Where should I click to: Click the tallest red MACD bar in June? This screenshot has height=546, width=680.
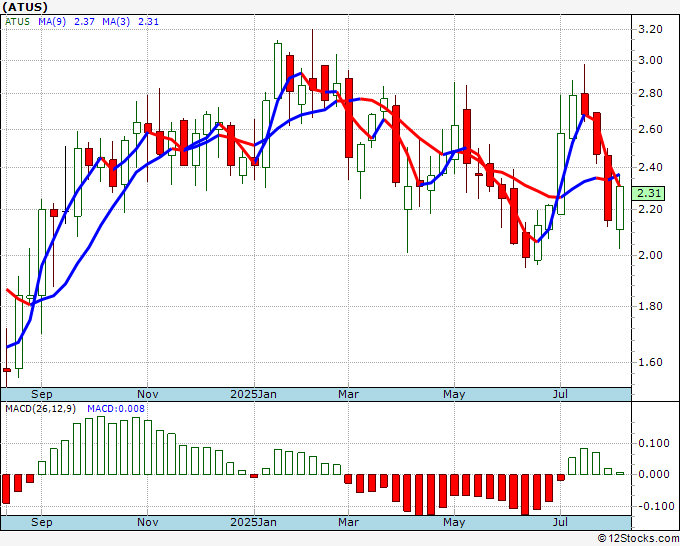[x=525, y=495]
